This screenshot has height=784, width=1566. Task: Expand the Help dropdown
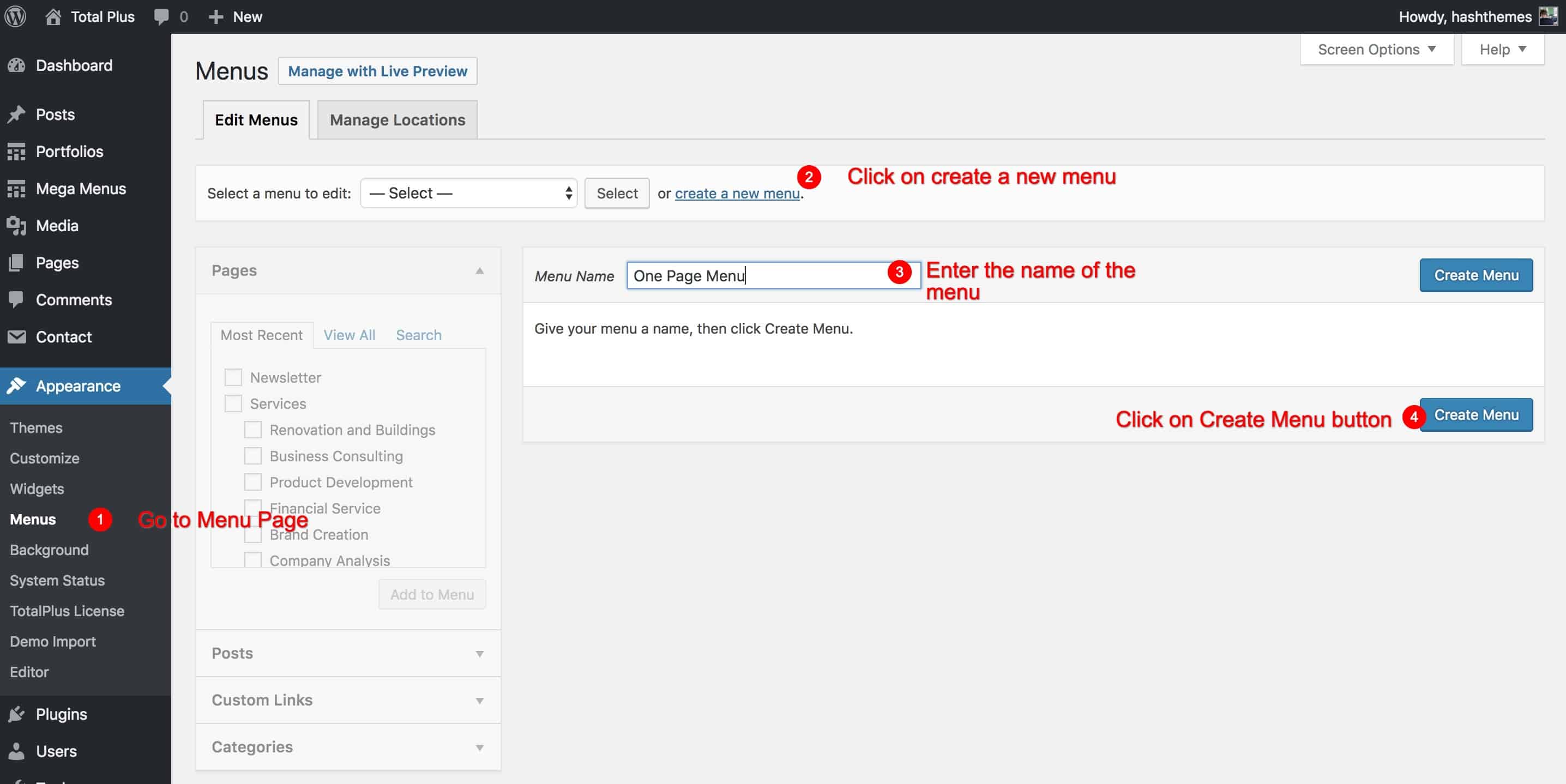[1503, 49]
